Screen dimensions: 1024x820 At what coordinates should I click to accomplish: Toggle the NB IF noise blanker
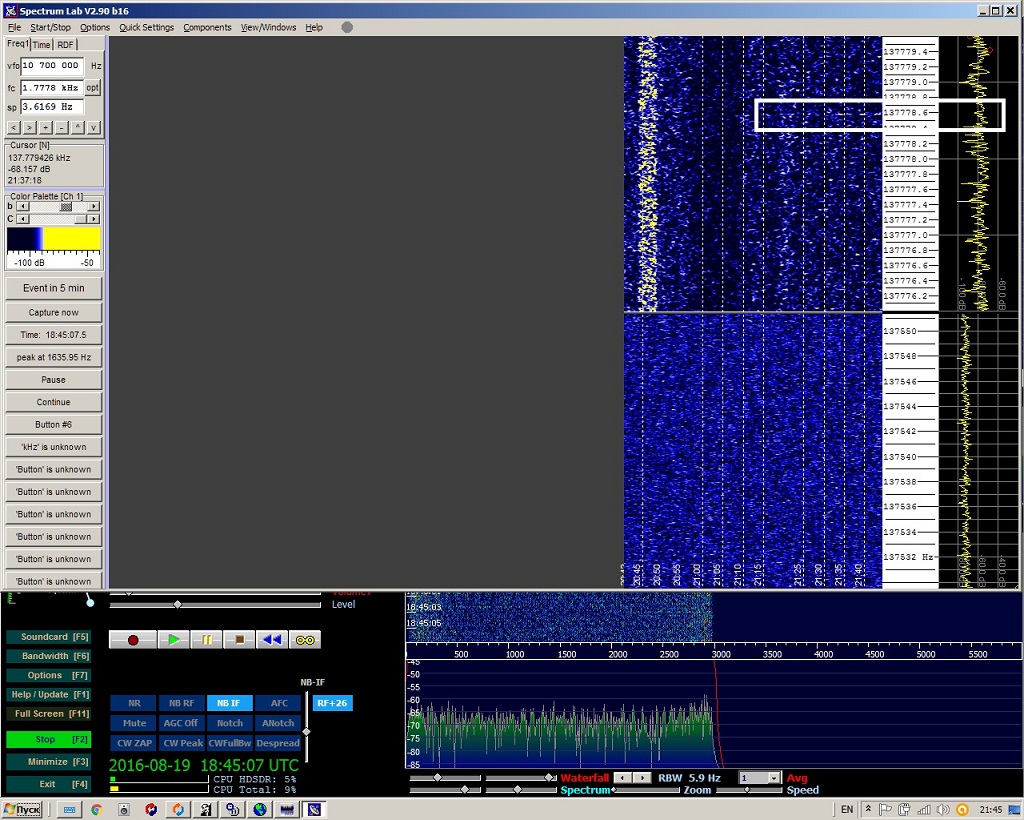230,703
